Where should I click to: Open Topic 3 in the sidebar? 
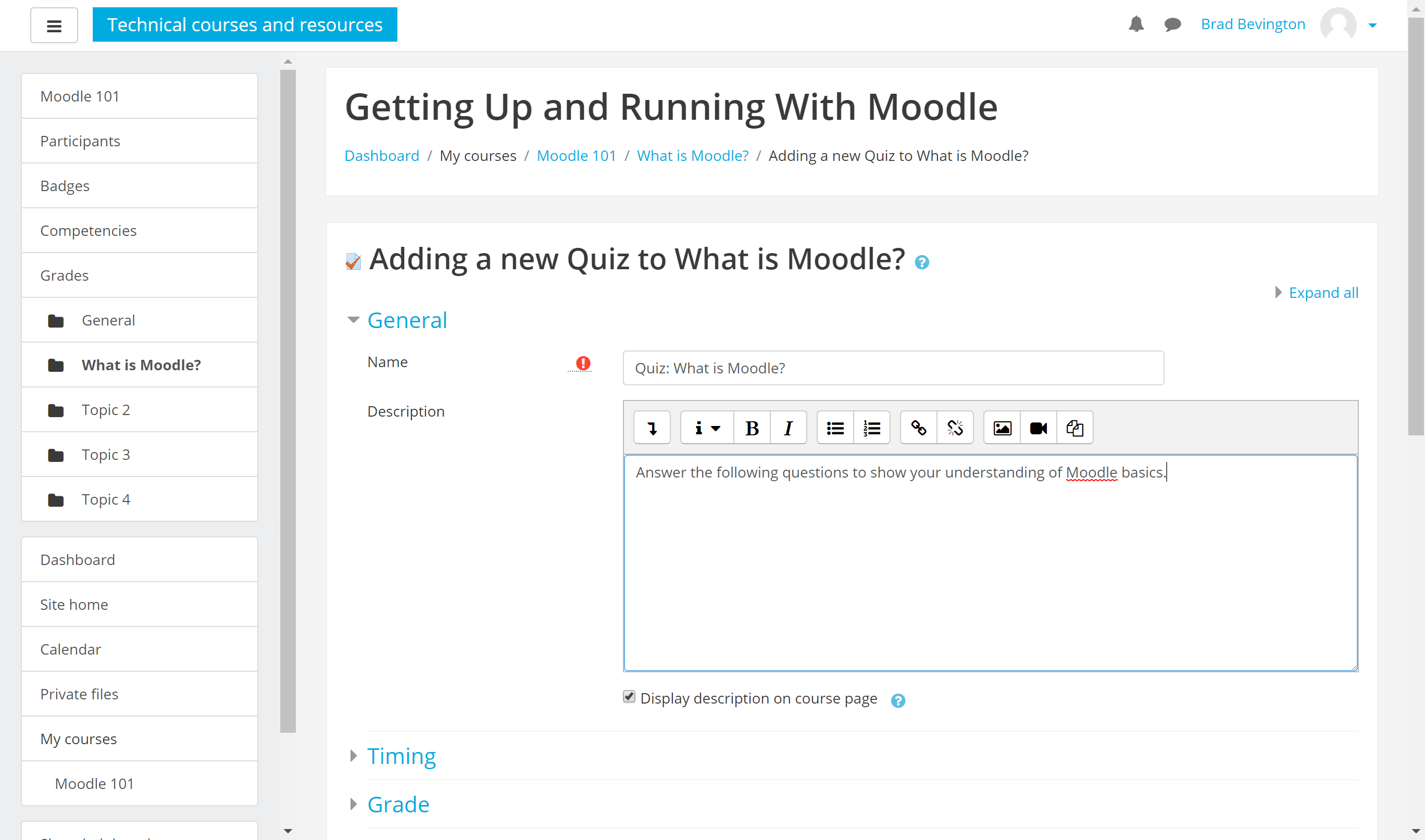pos(105,455)
